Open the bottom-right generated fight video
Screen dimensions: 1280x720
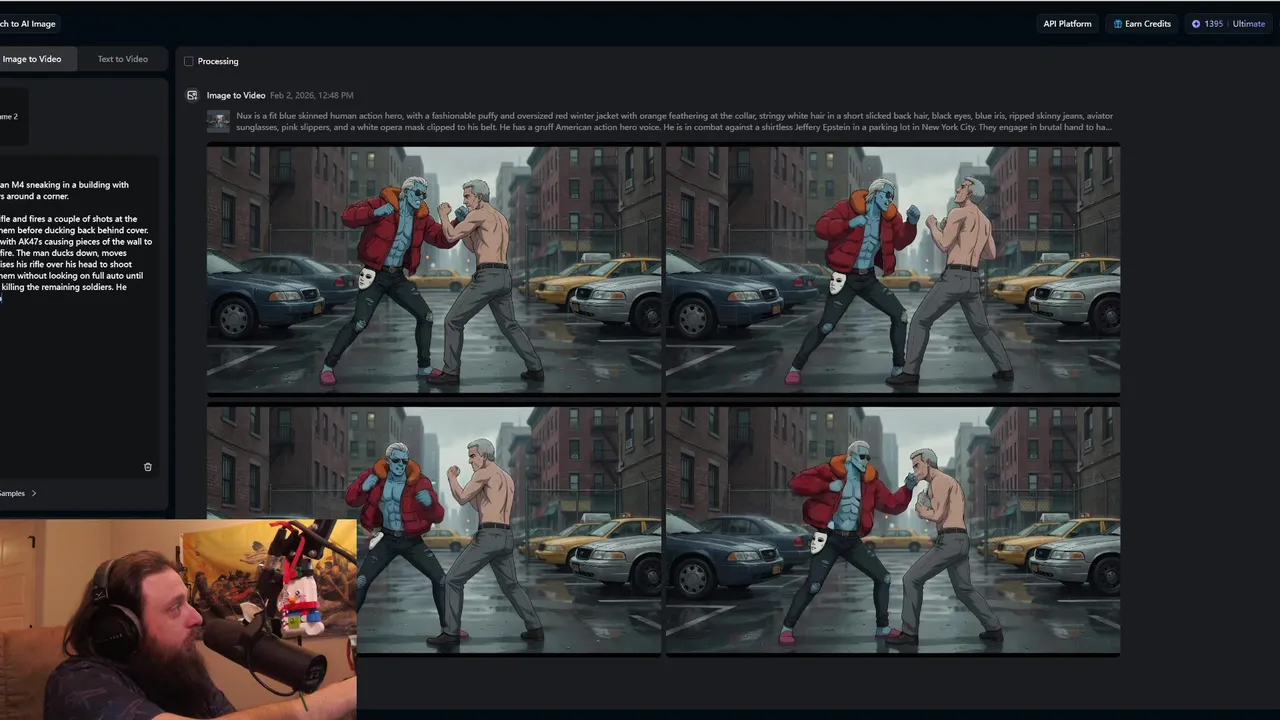click(892, 530)
